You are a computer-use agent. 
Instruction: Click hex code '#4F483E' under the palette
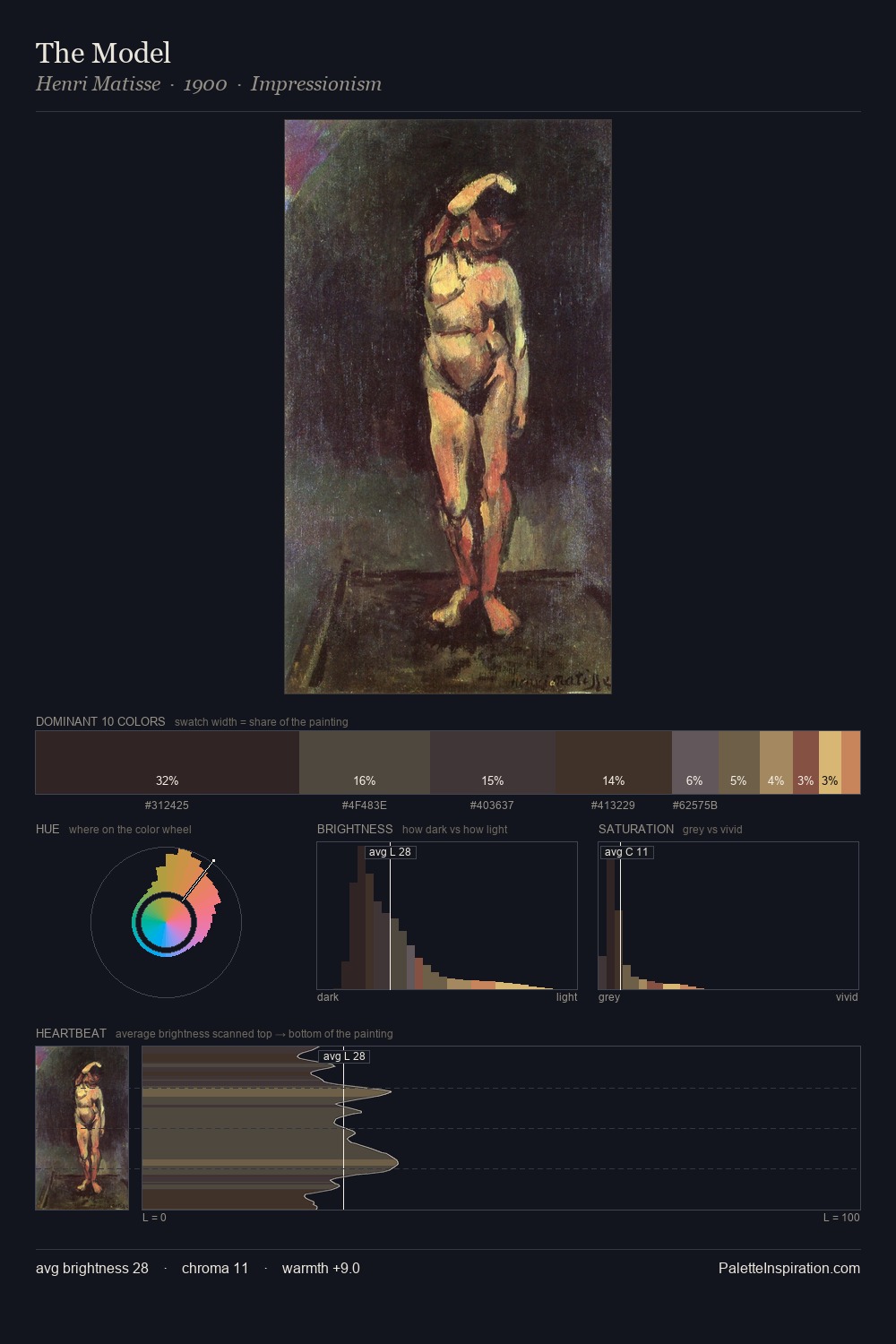365,806
